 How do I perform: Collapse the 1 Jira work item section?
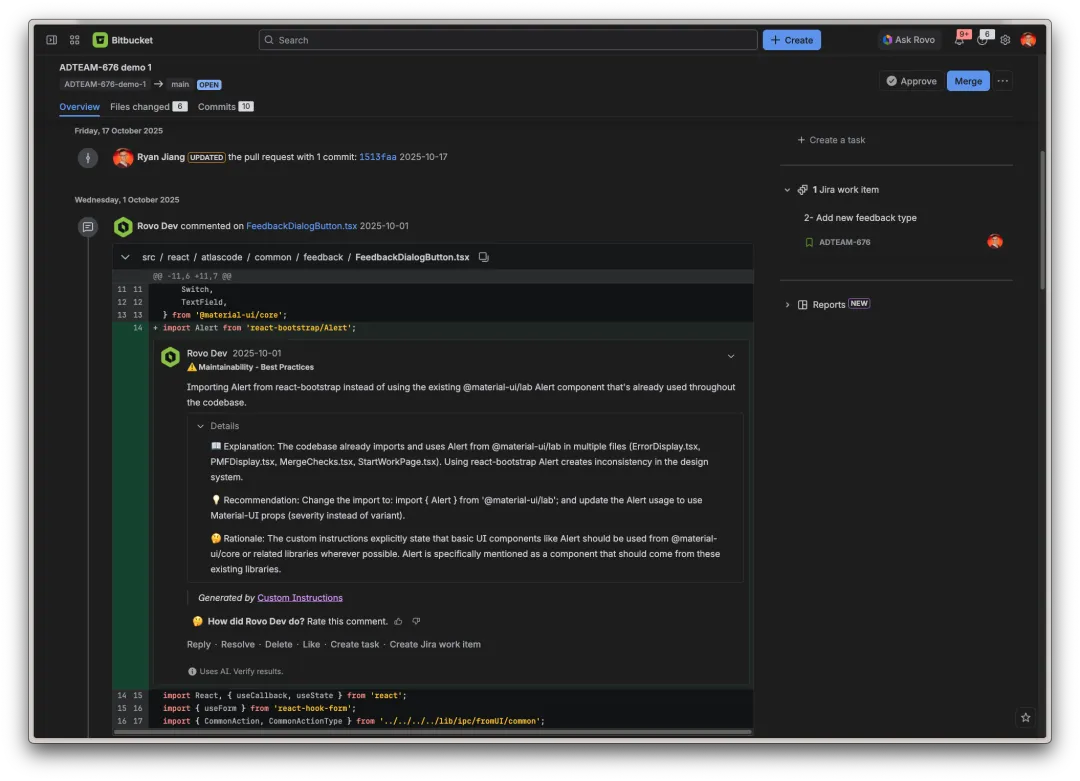(787, 190)
